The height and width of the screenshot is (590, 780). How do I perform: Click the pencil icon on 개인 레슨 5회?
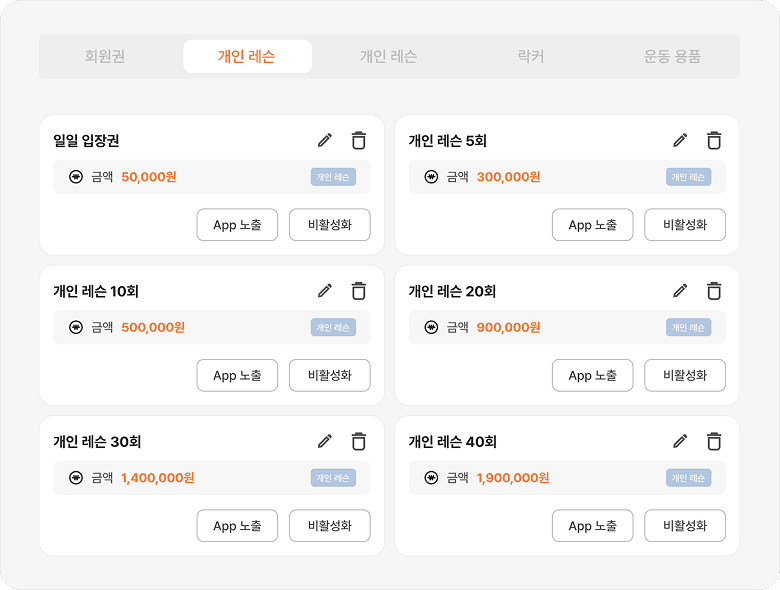point(680,140)
